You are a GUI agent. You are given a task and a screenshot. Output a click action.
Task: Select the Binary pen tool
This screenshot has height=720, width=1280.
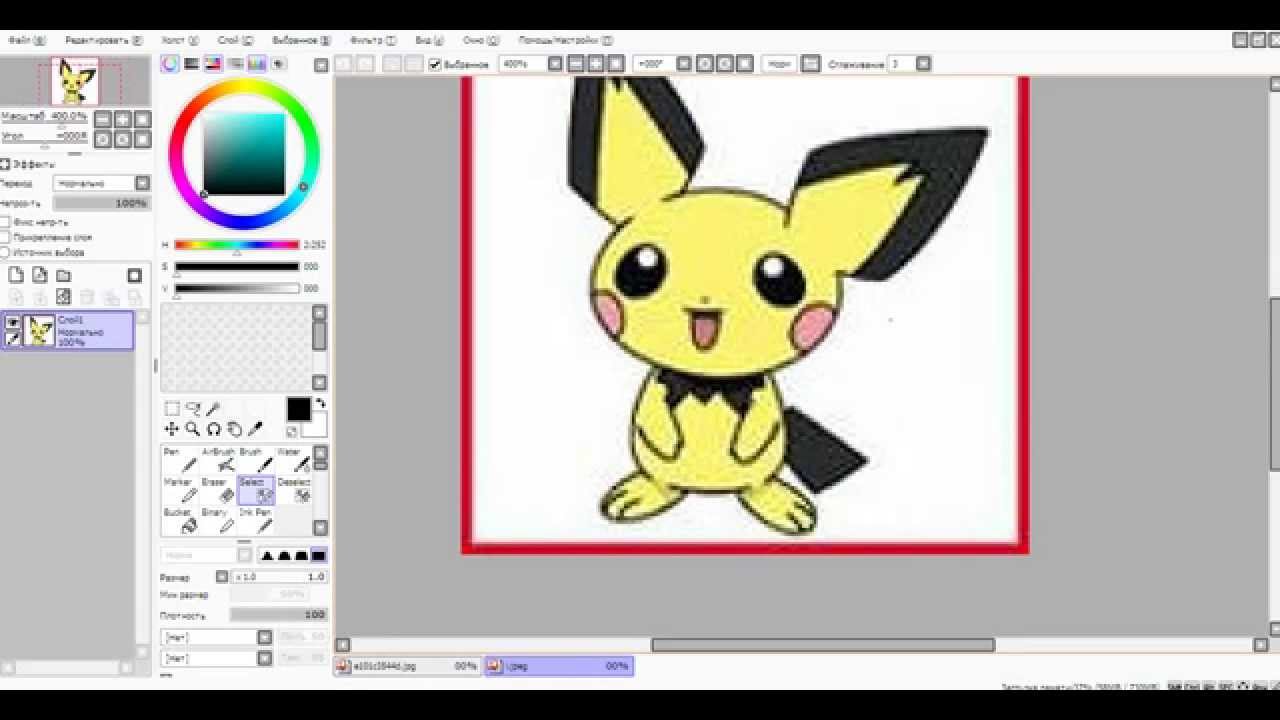(x=218, y=520)
